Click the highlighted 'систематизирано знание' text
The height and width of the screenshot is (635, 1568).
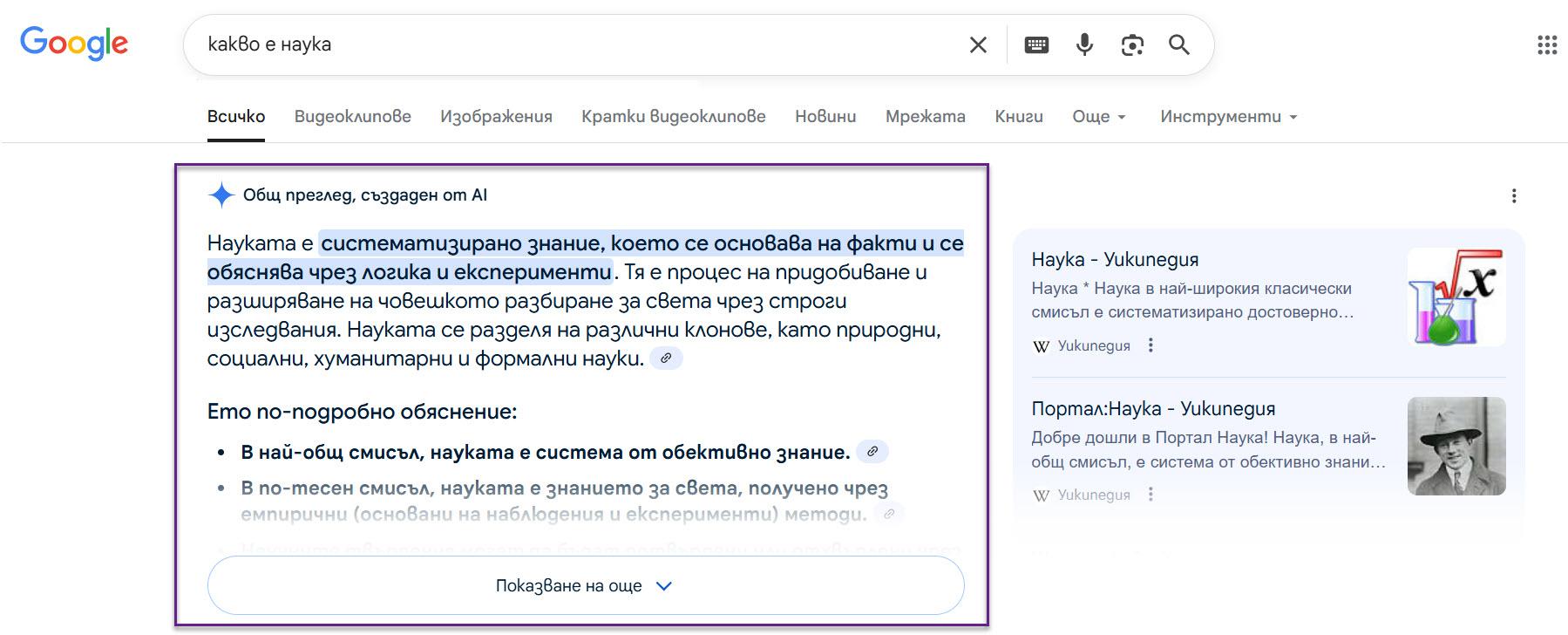pyautogui.click(x=586, y=257)
